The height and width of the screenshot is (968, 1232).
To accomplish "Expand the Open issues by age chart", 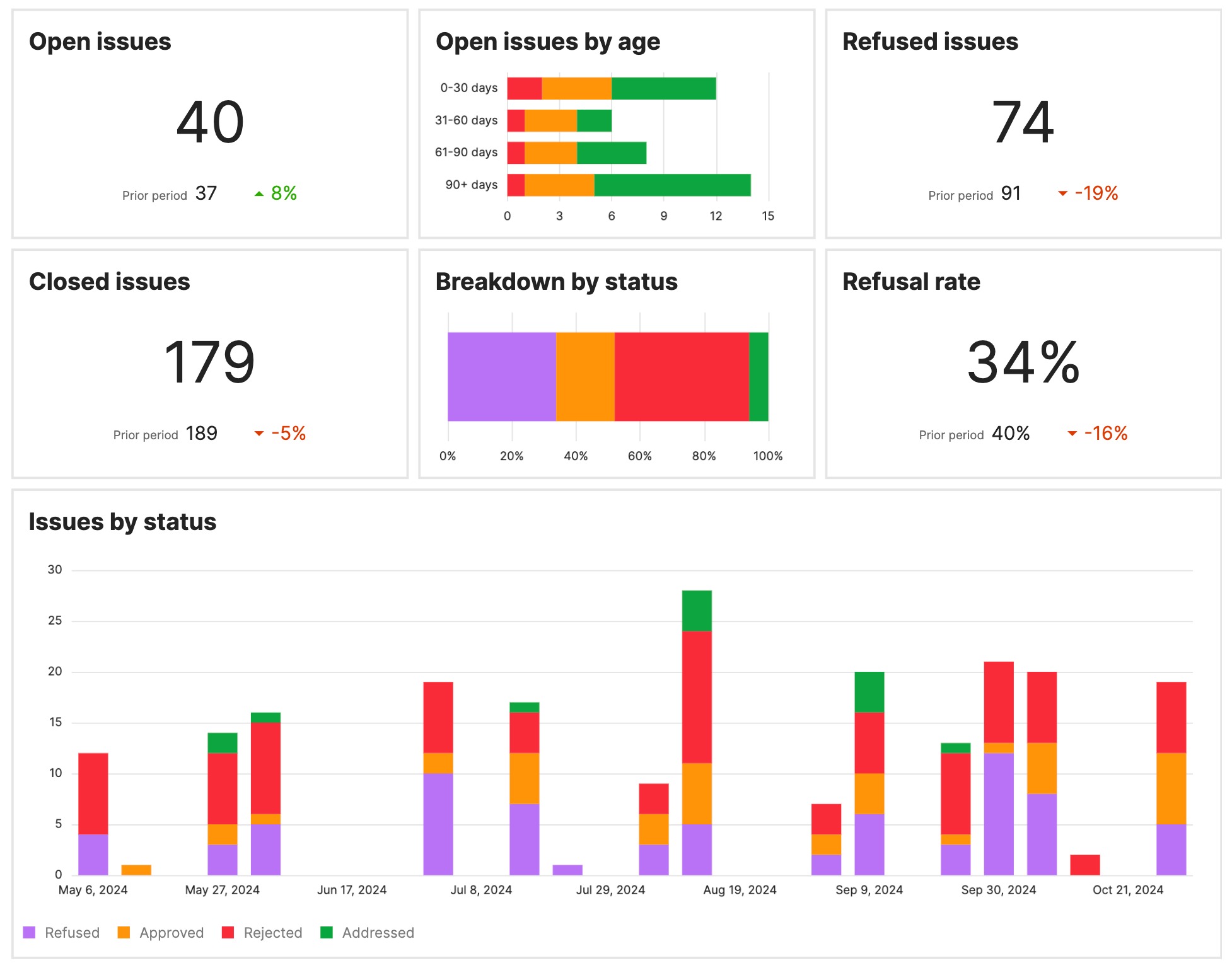I will coord(548,42).
